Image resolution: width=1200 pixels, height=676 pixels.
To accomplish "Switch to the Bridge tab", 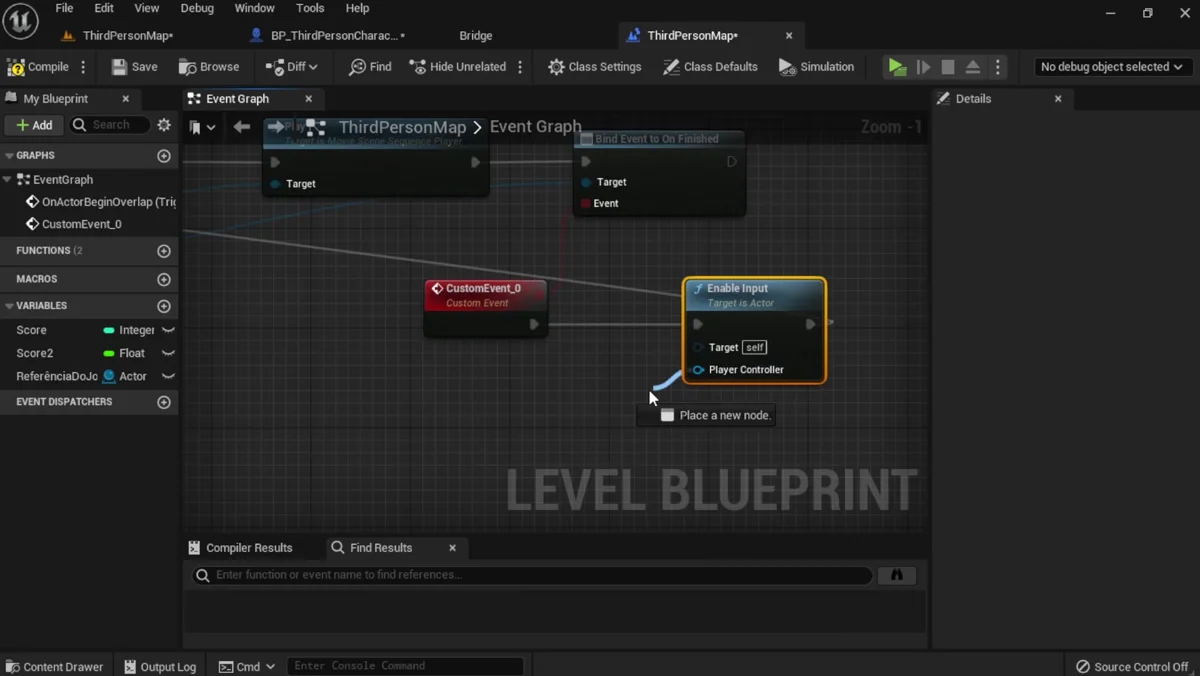I will tap(476, 35).
